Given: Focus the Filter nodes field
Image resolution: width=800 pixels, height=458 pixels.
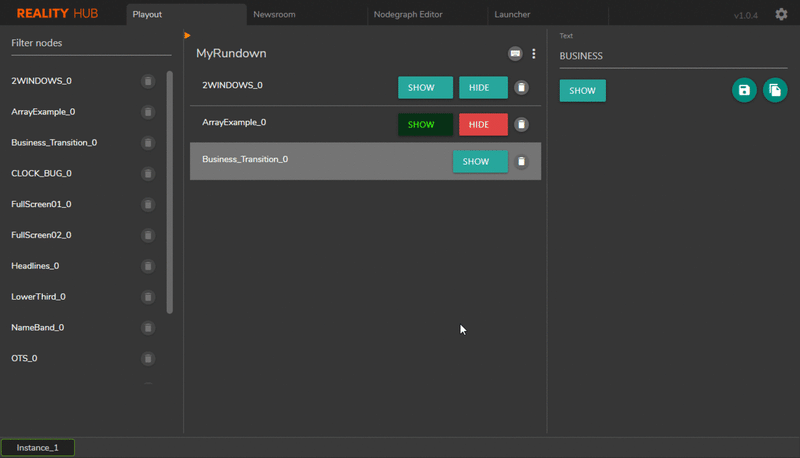Looking at the screenshot, I should click(91, 43).
